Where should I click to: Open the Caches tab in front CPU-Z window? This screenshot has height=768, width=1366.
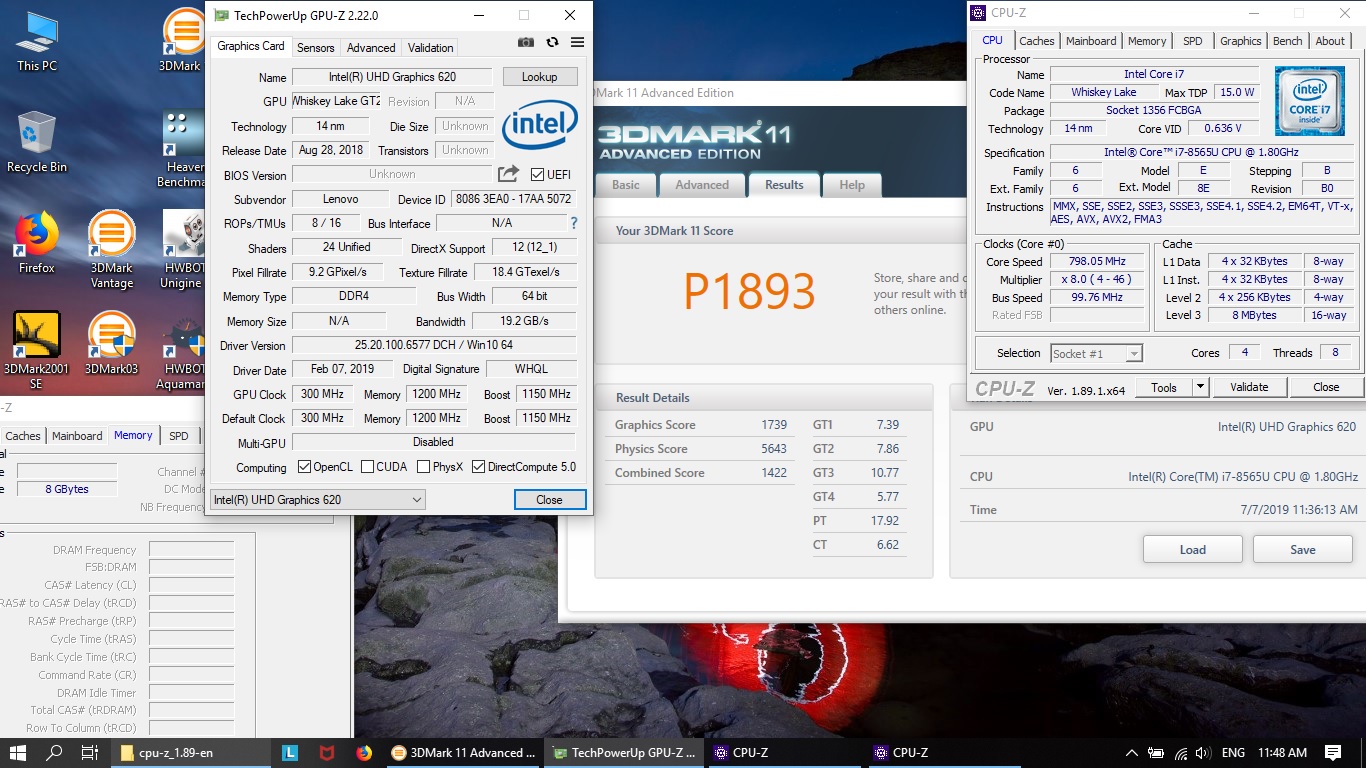(1037, 41)
